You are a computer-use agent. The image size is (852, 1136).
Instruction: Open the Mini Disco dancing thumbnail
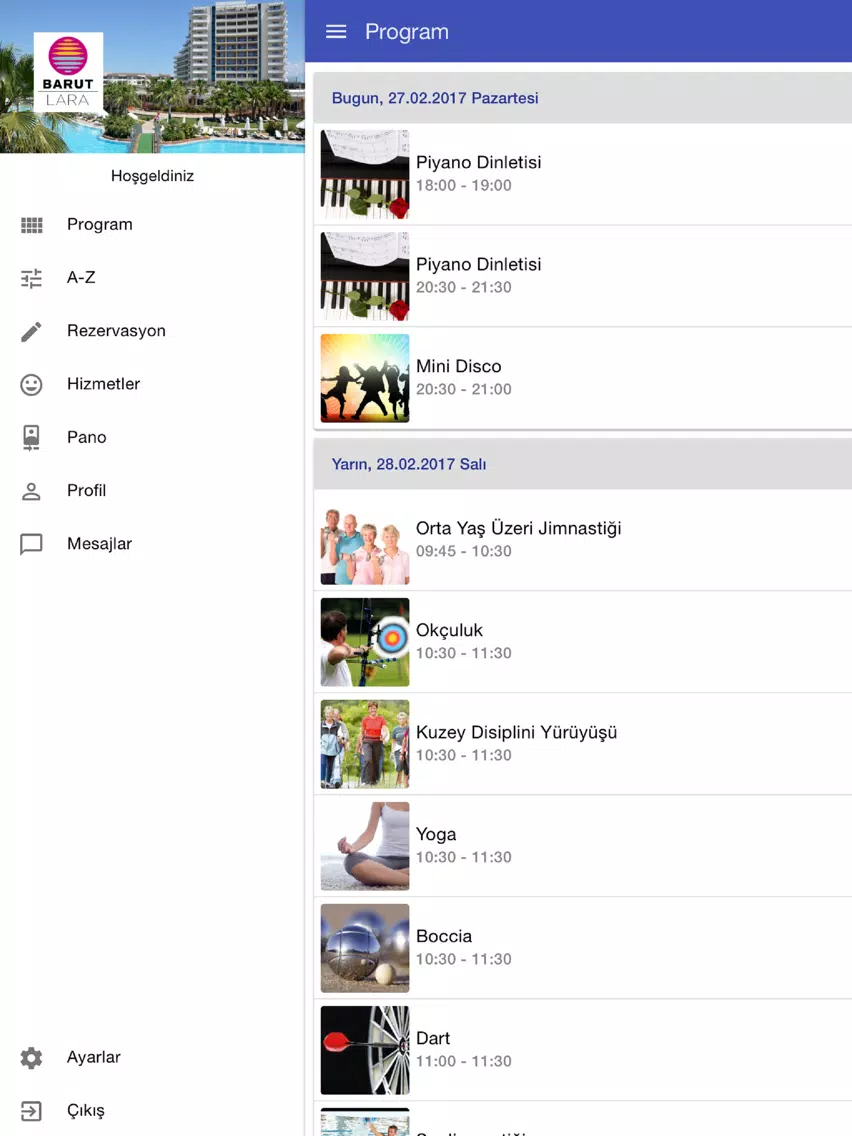(x=365, y=378)
